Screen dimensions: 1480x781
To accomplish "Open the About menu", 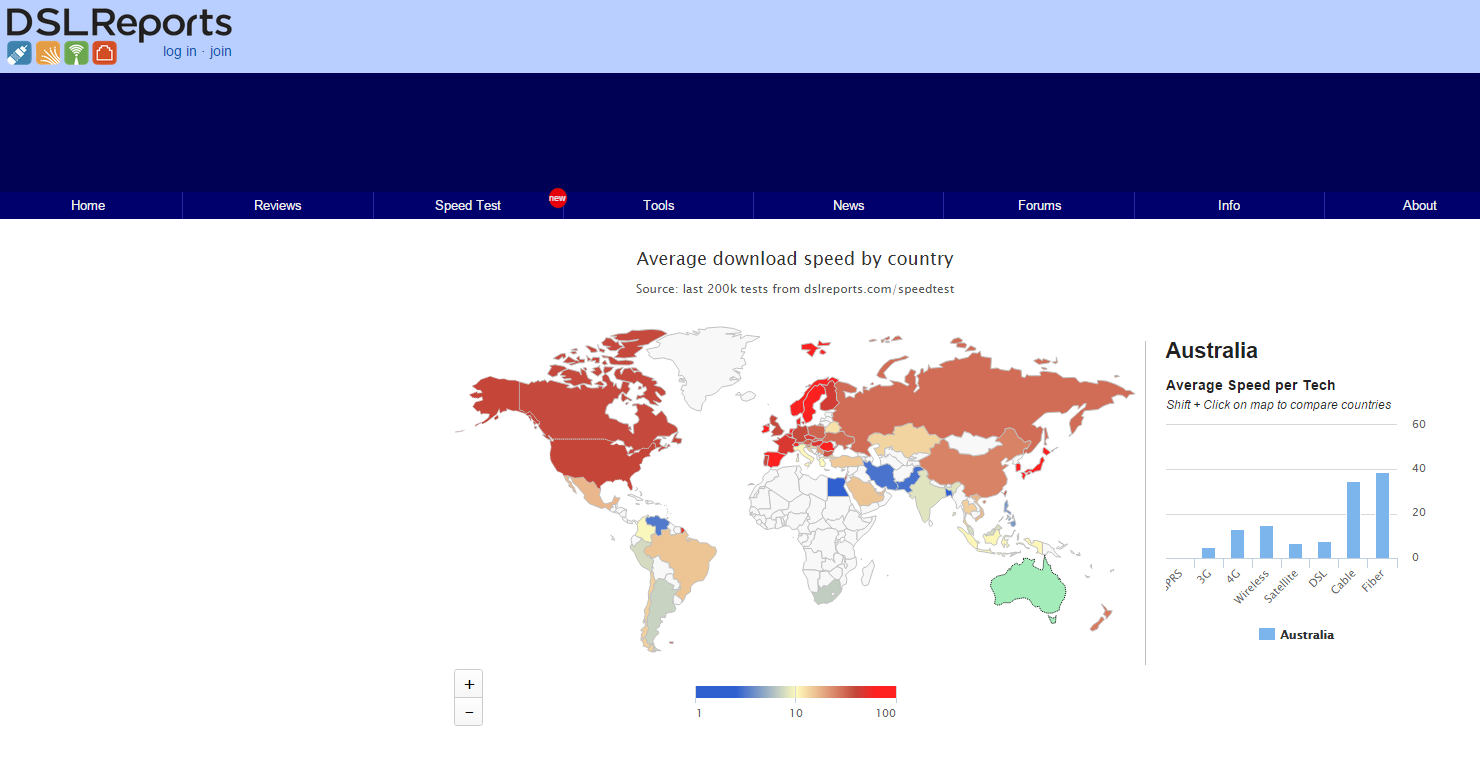I will coord(1420,205).
